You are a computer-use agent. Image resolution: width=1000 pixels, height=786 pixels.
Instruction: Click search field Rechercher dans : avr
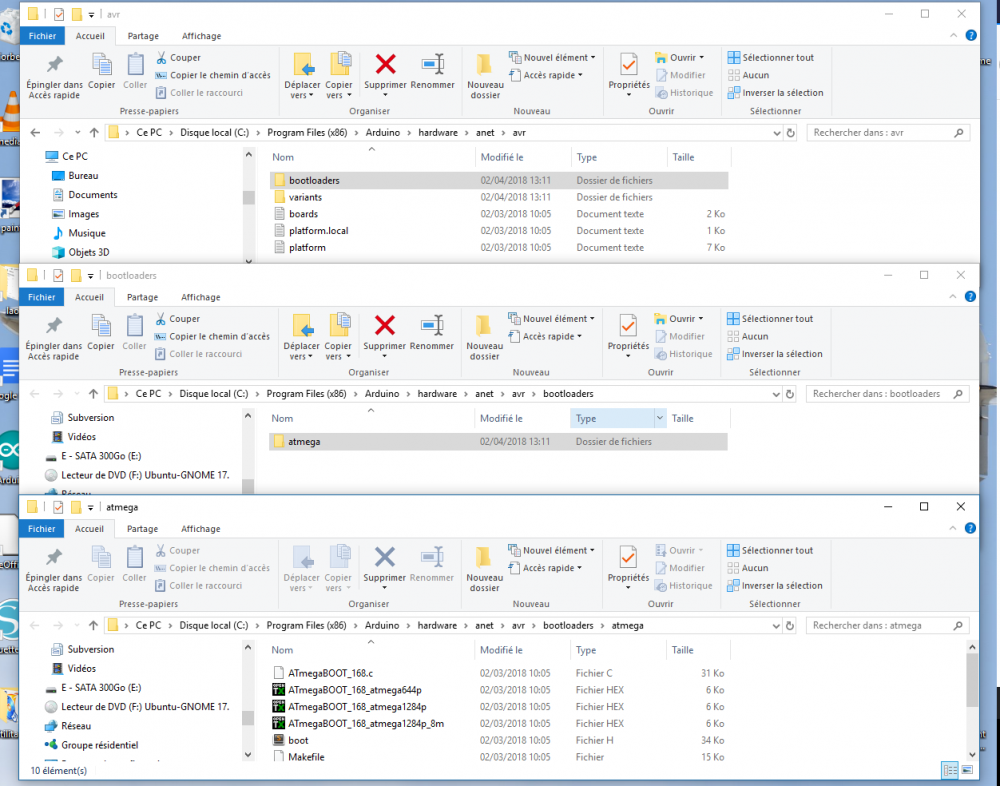click(x=888, y=133)
